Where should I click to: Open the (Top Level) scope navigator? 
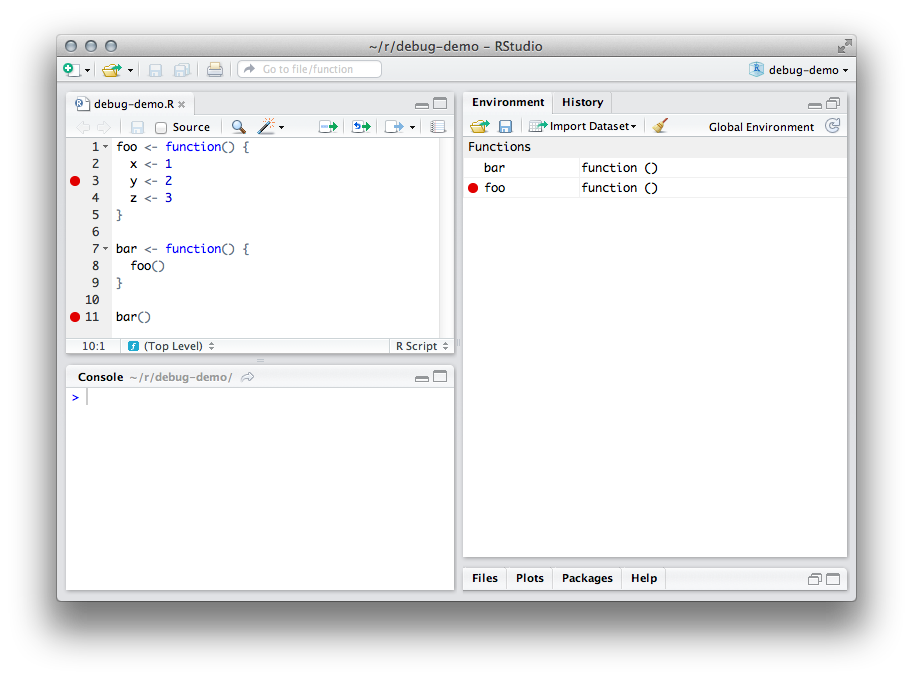(171, 346)
